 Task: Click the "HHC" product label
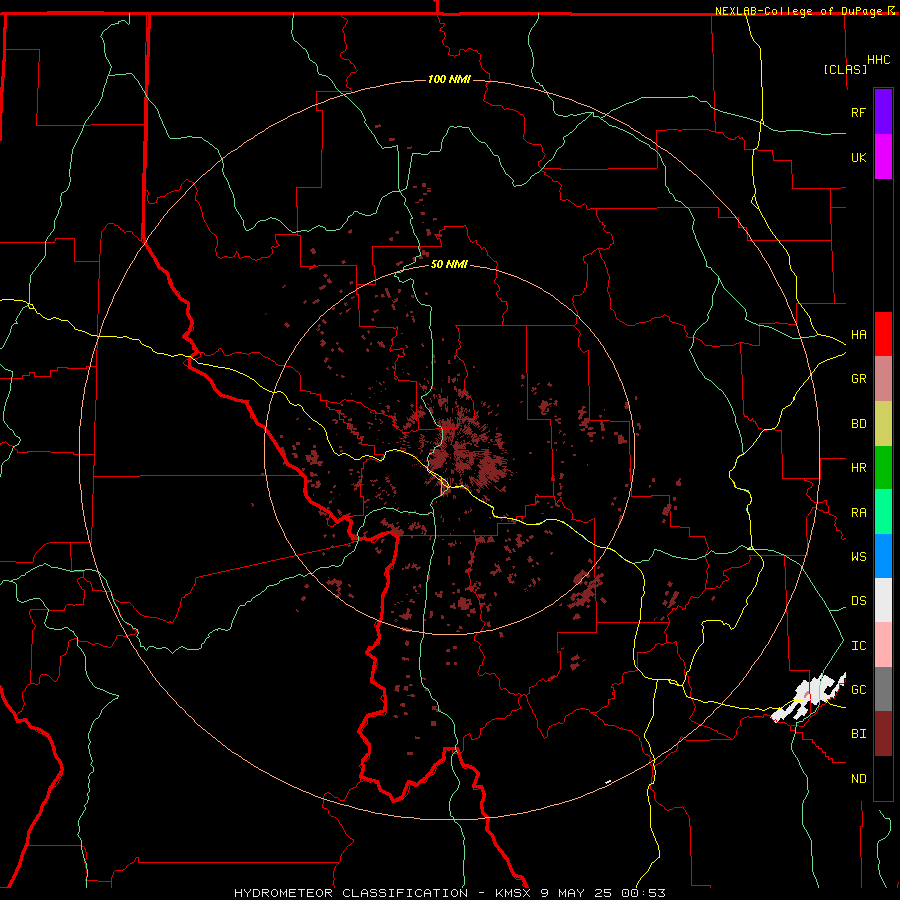(x=878, y=60)
